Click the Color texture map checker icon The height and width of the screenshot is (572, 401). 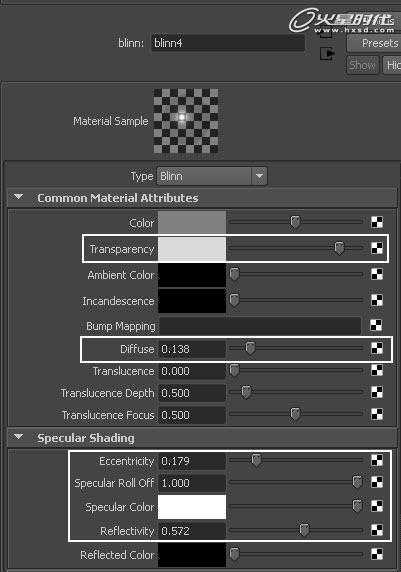pyautogui.click(x=377, y=222)
